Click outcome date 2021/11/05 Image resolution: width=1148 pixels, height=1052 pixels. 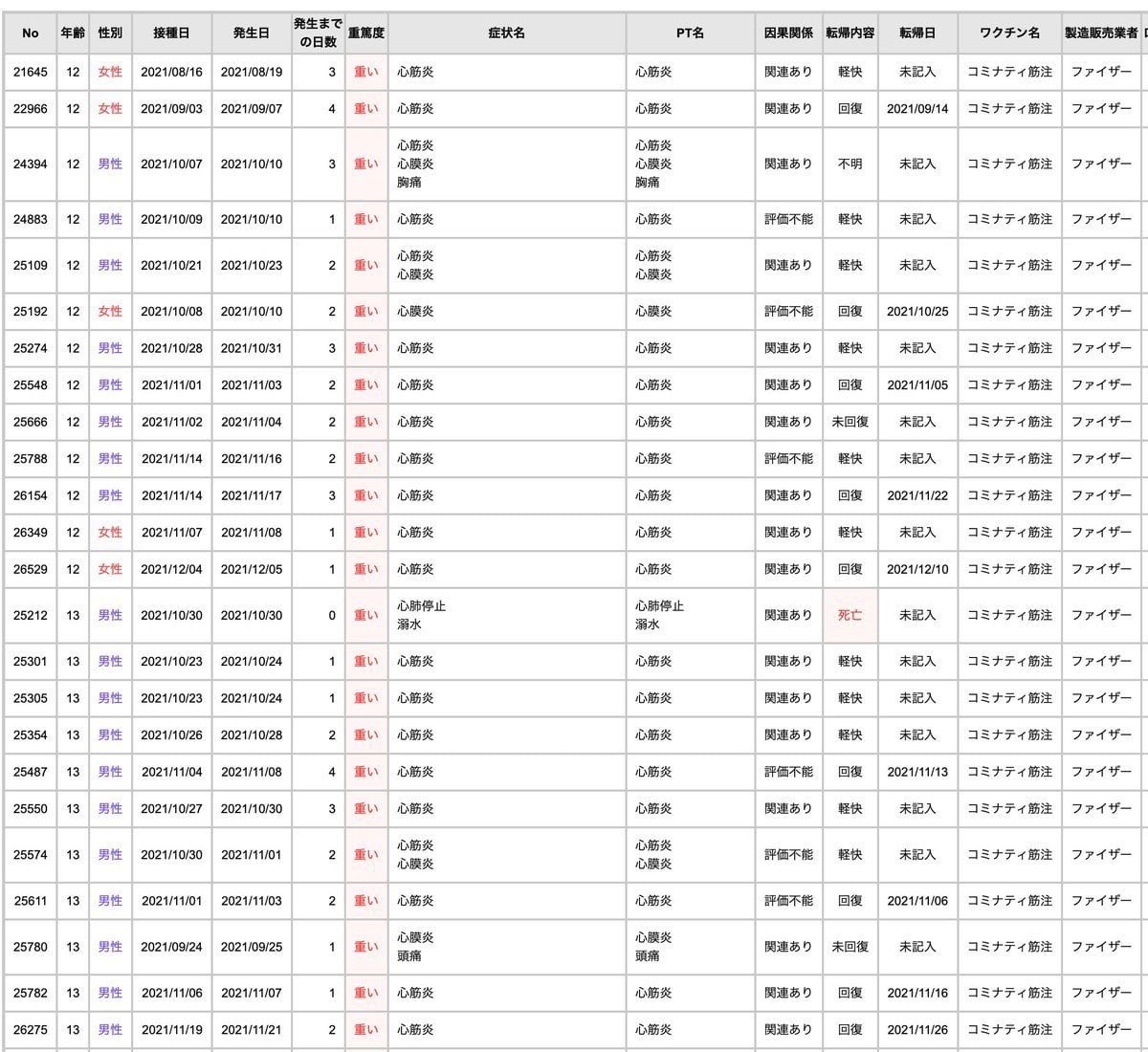pos(917,385)
